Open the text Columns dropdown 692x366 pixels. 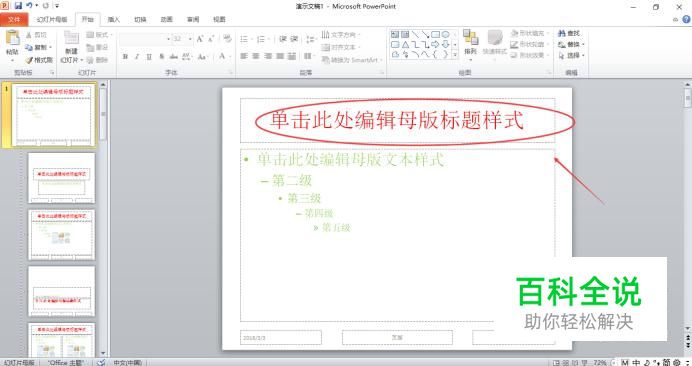[x=309, y=57]
